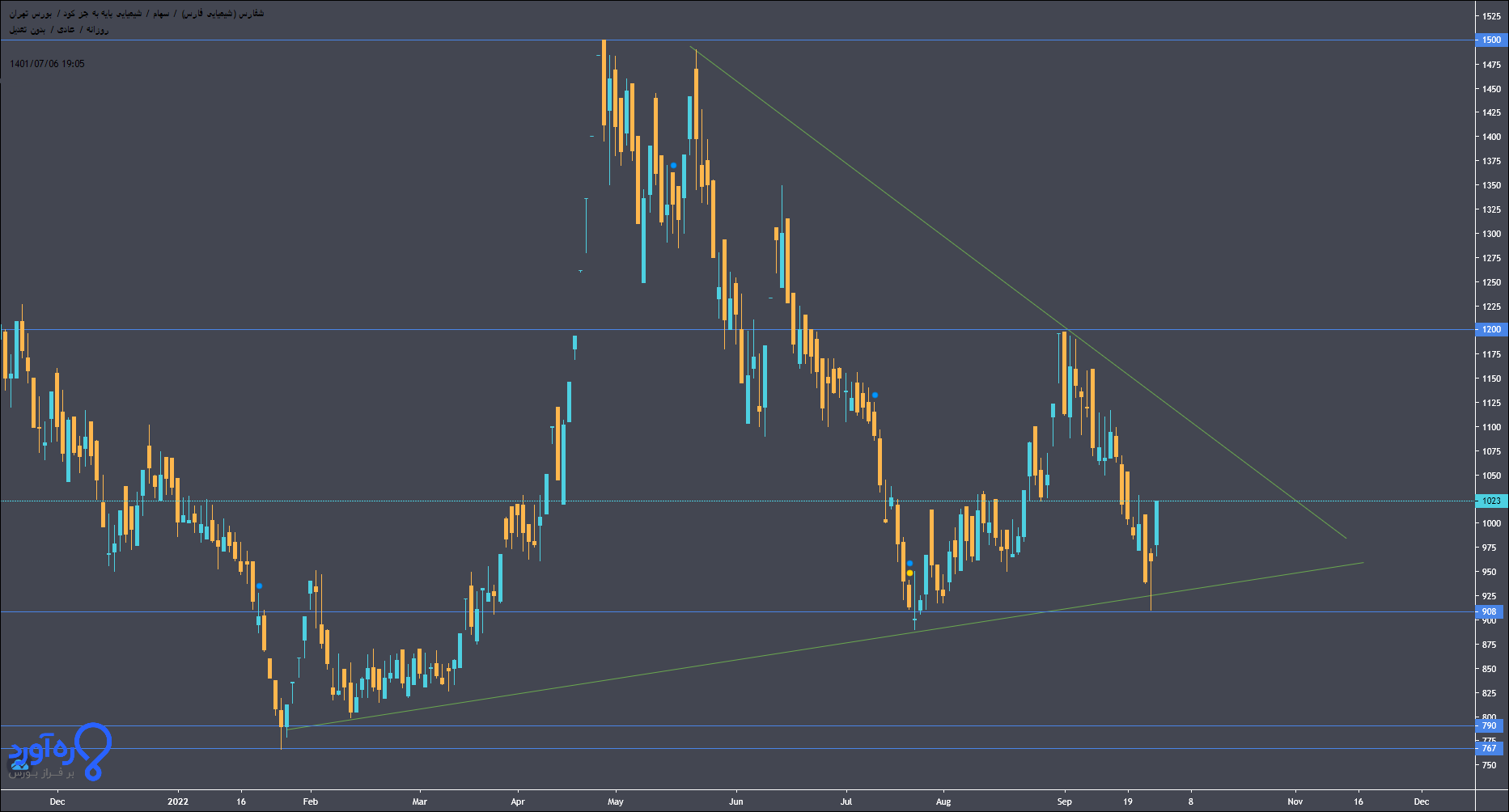This screenshot has height=812, width=1509.
Task: Click the 'بدون تعدیل' adjustment text
Action: [x=28, y=30]
